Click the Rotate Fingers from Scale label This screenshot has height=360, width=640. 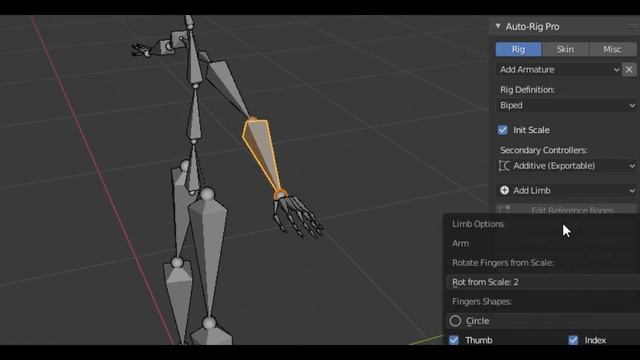(503, 263)
